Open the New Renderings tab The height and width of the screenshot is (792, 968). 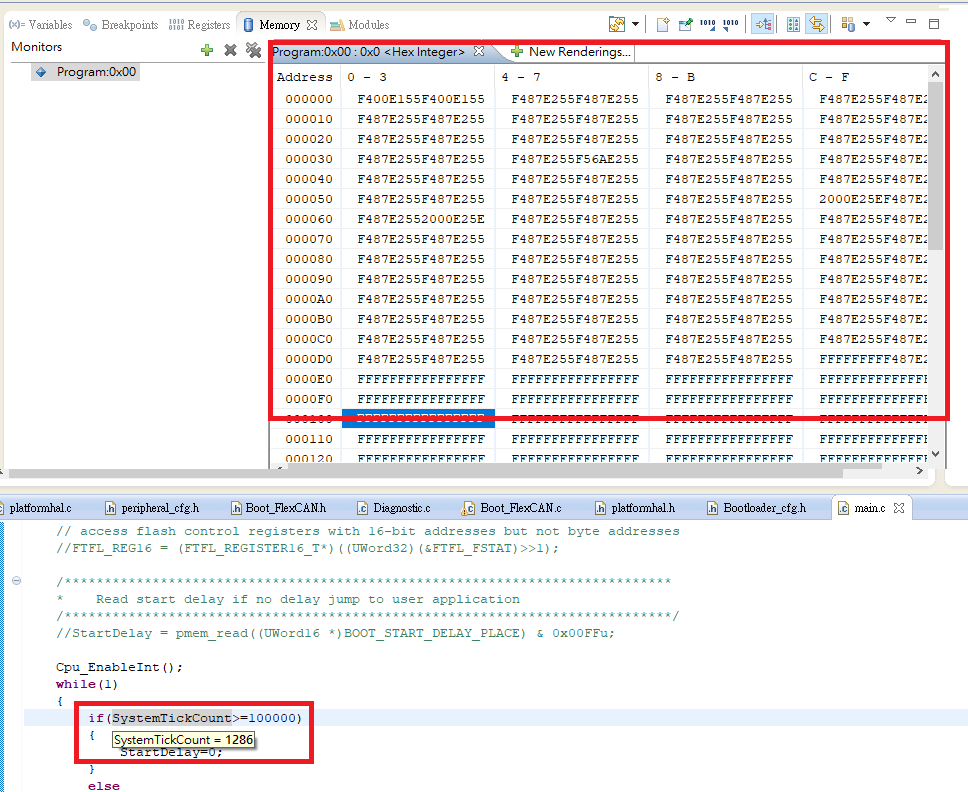571,52
